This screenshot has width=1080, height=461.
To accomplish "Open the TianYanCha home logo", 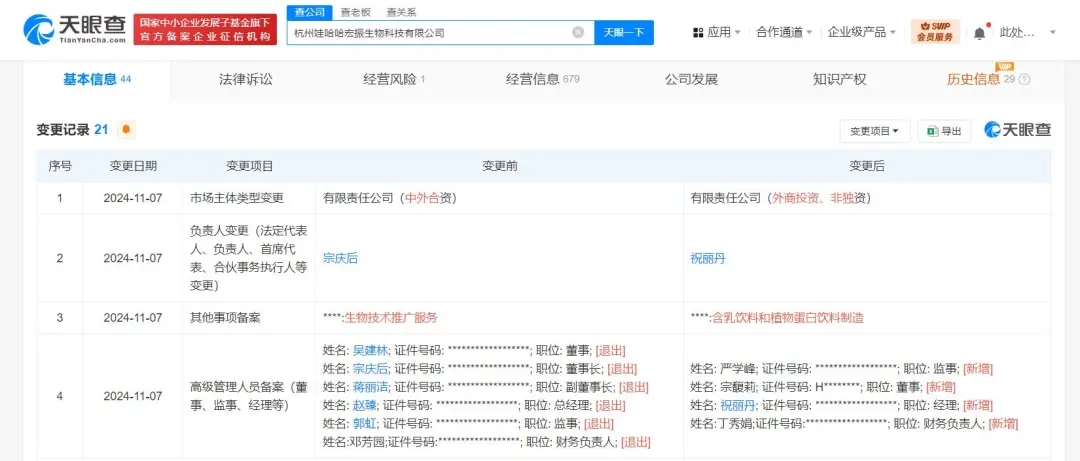I will coord(74,30).
